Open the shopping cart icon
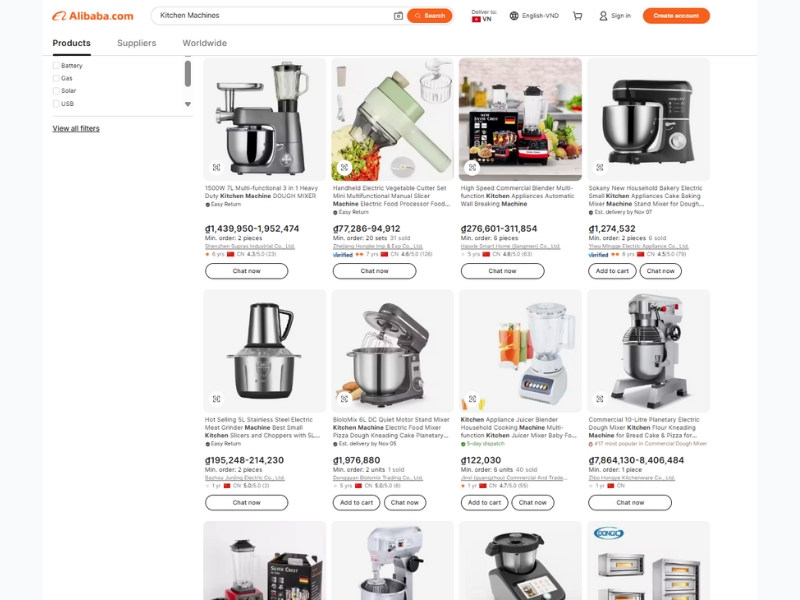Image resolution: width=800 pixels, height=600 pixels. click(x=578, y=16)
